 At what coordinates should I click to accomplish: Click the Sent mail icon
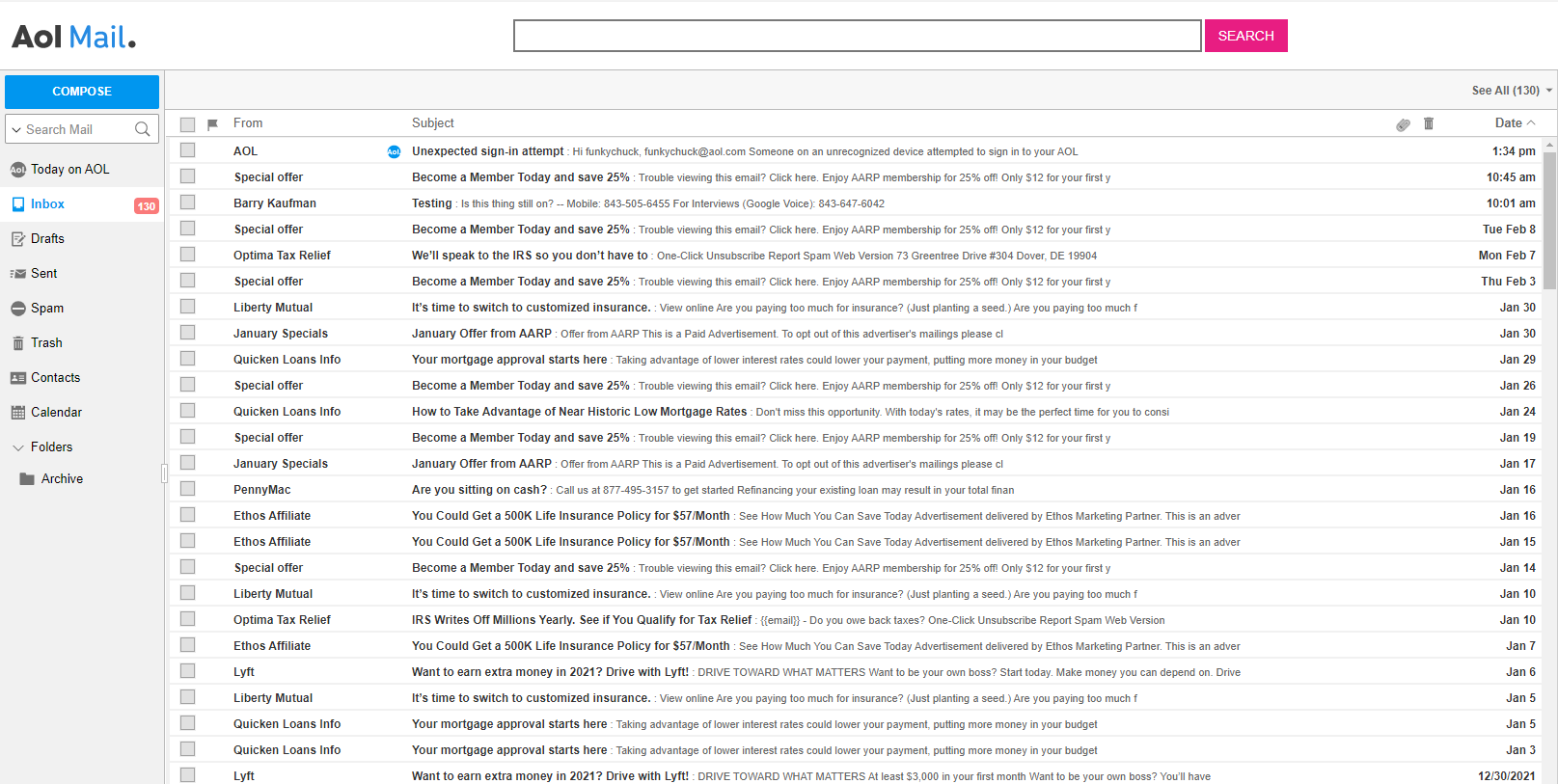(x=18, y=274)
